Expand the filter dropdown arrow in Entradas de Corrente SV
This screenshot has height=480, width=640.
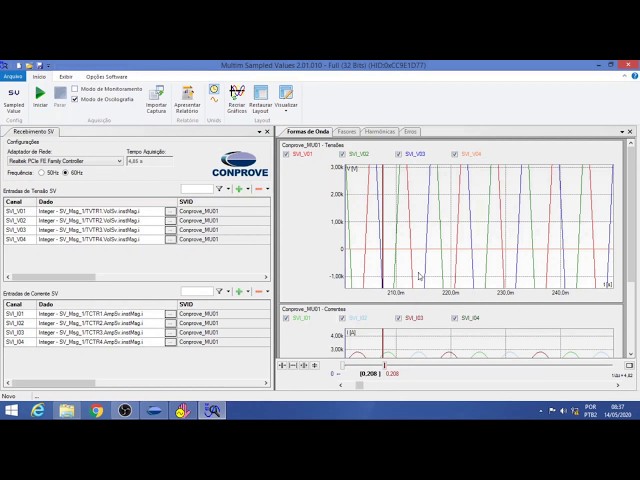click(228, 291)
